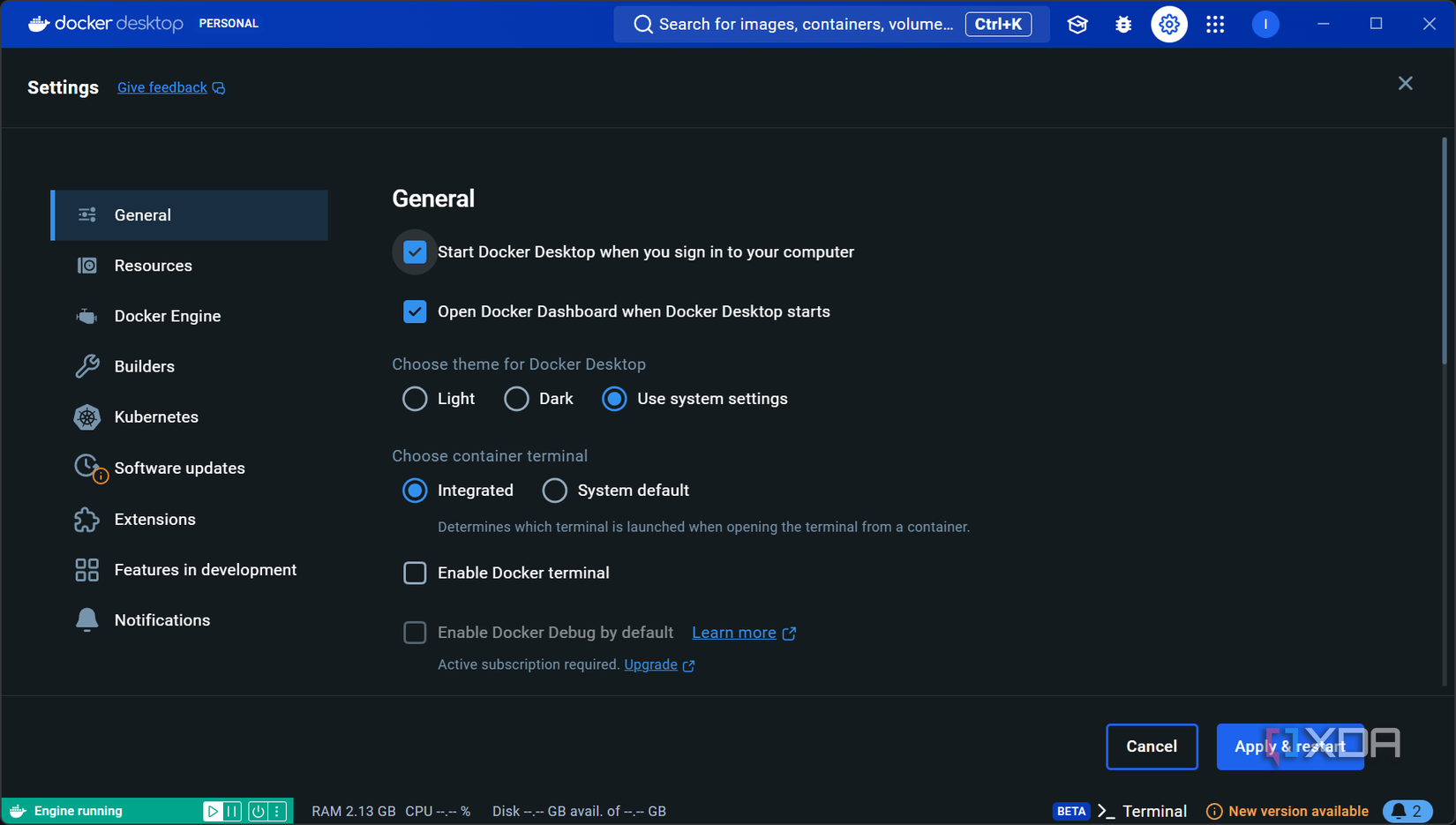Pause the Docker engine
This screenshot has height=825, width=1456.
pyautogui.click(x=232, y=810)
